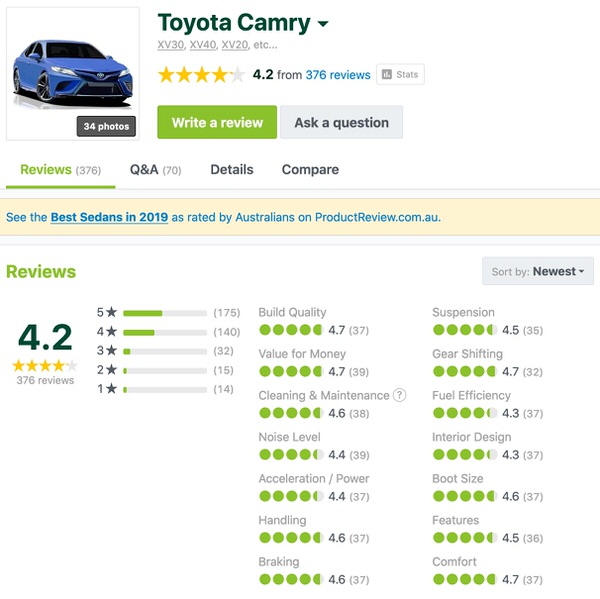Screen dimensions: 600x599
Task: Switch to the Q&A tab
Action: point(155,170)
